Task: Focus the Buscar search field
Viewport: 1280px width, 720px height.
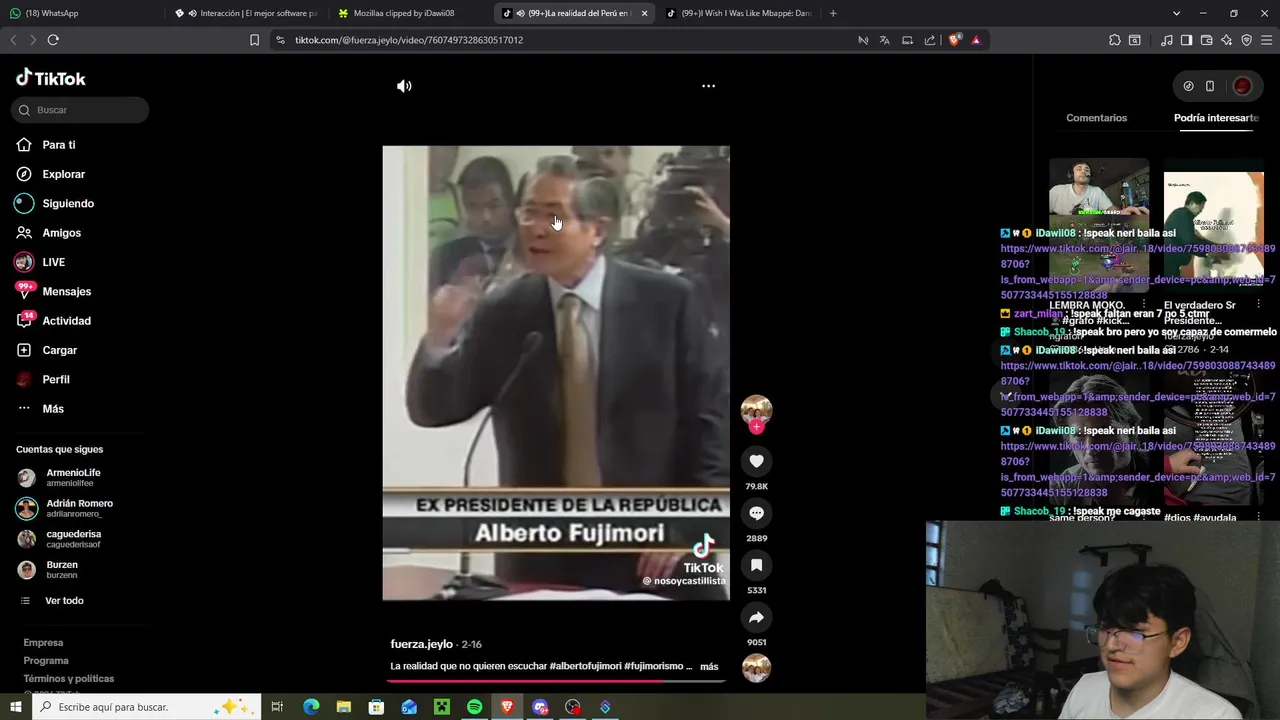Action: click(x=80, y=110)
